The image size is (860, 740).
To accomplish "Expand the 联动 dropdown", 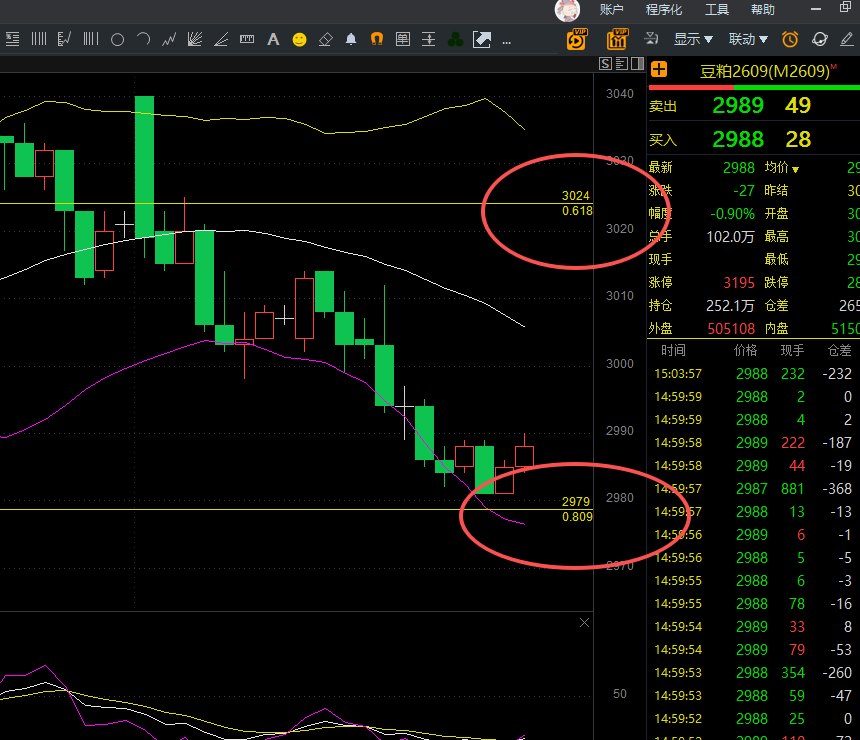I will click(748, 39).
